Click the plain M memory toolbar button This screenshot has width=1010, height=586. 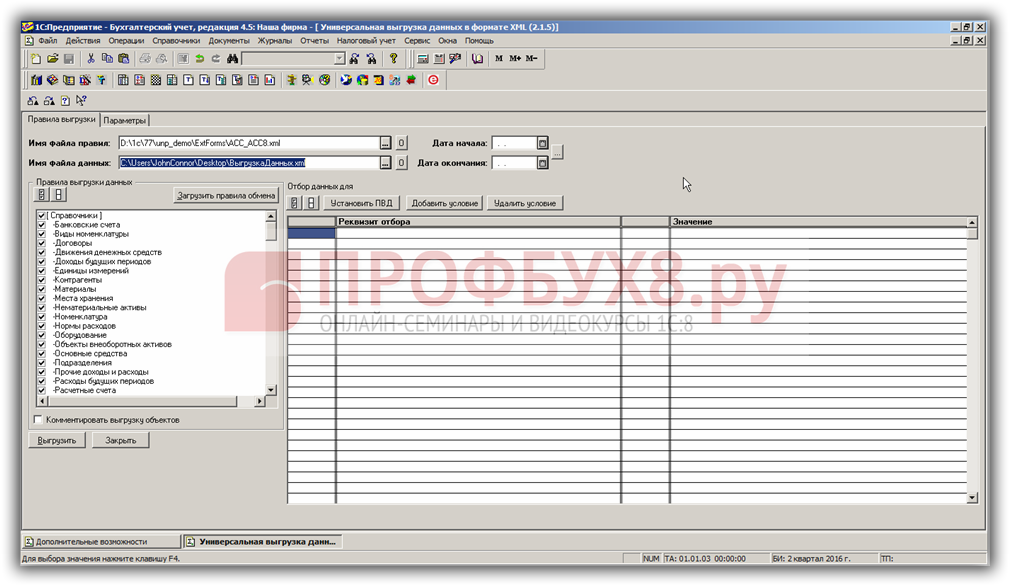click(x=499, y=59)
